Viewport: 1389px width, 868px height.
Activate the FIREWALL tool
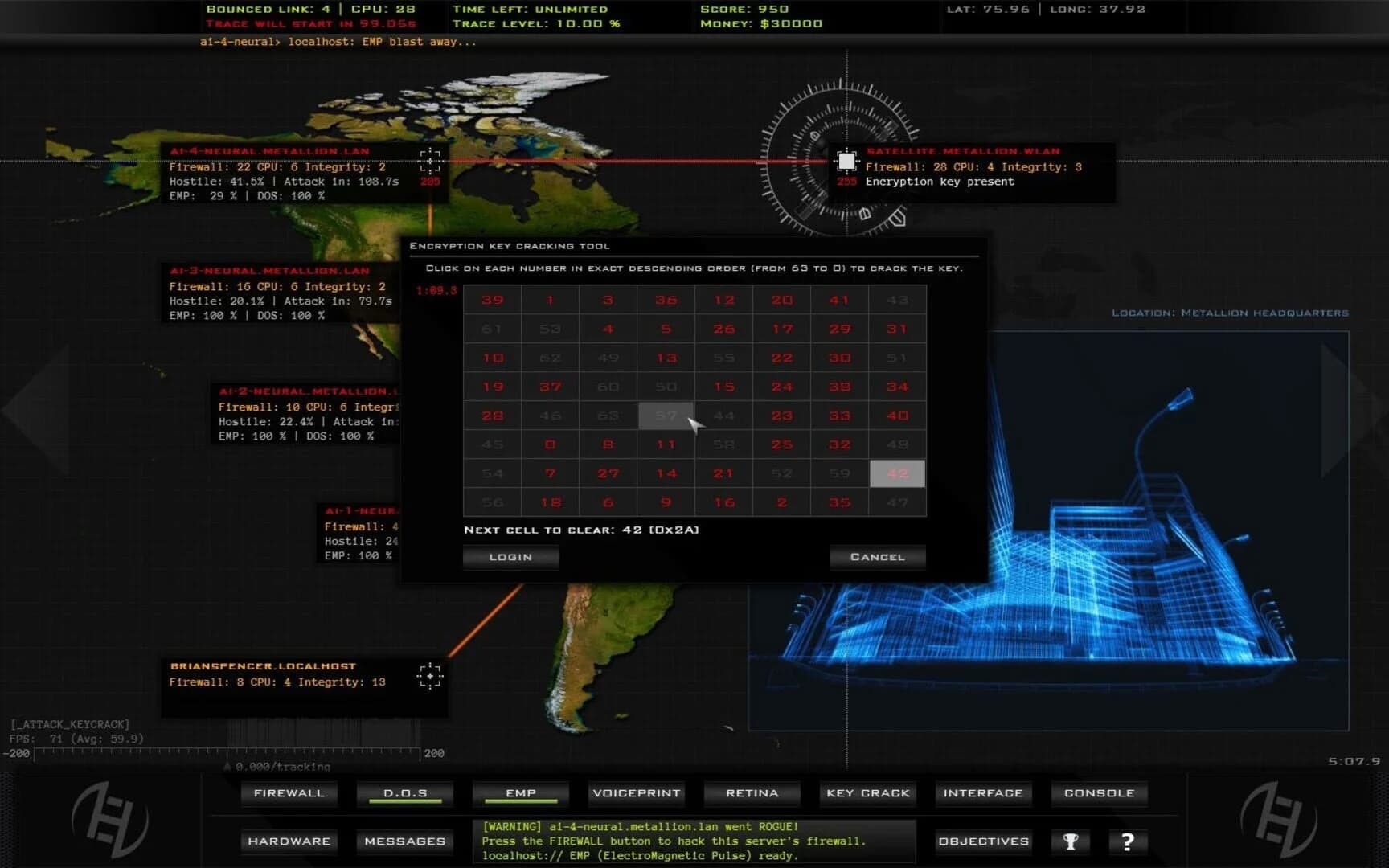[289, 793]
